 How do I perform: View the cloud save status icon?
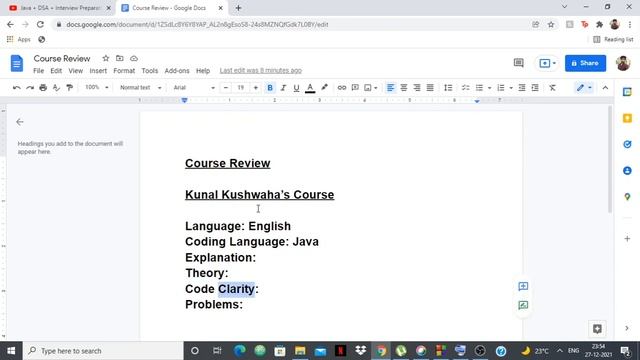coord(134,58)
